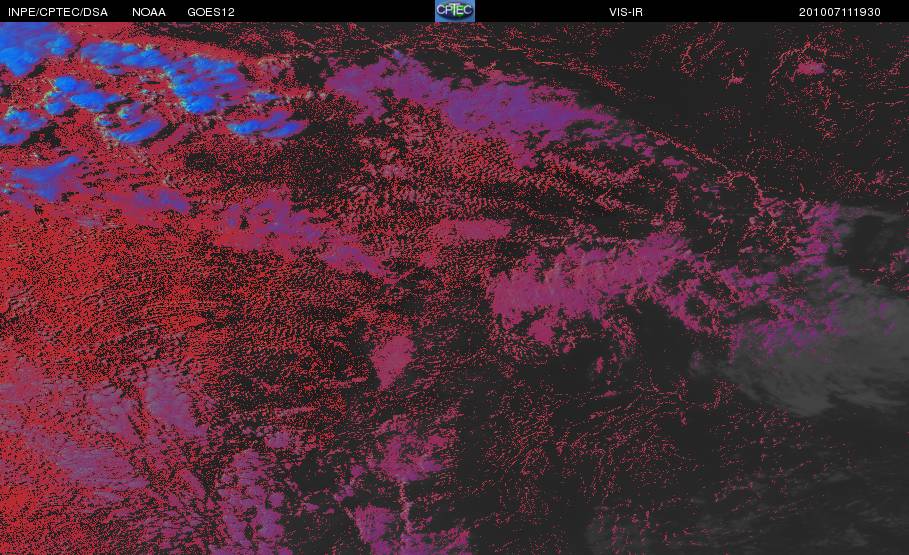
Task: Click the NOAA label in header
Action: (149, 12)
